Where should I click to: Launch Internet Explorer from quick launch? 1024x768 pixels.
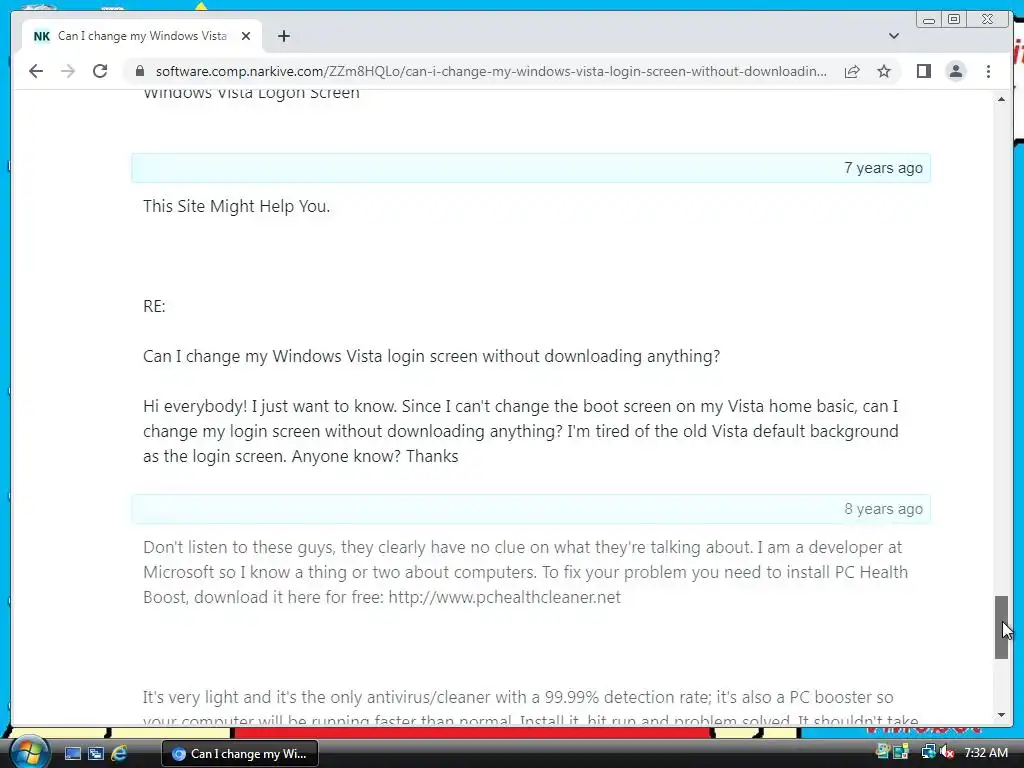pyautogui.click(x=119, y=754)
